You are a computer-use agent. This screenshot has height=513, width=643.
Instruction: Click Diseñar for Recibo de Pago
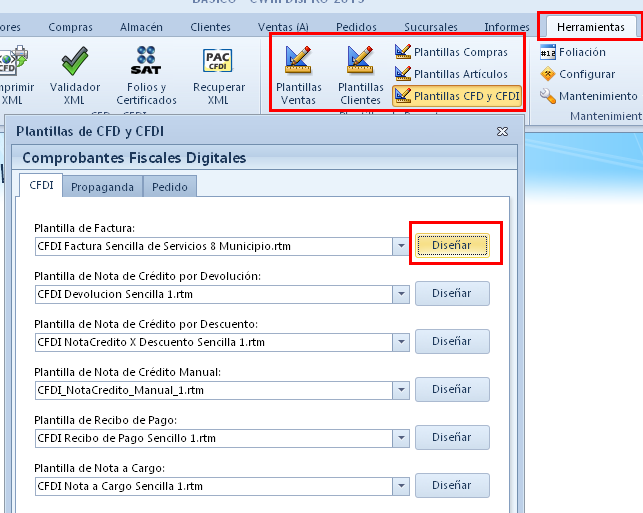[452, 437]
